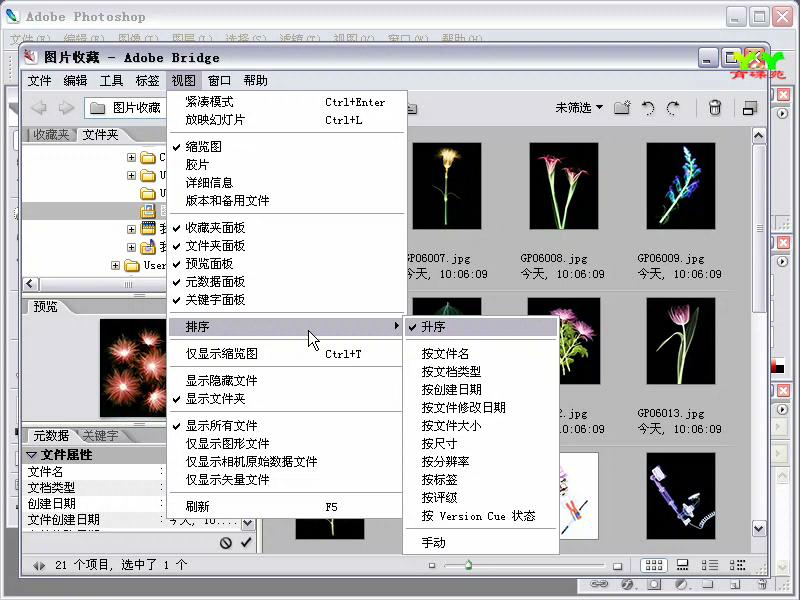Click versions and alternates view icon
Viewport: 800px width, 600px height.
737,565
